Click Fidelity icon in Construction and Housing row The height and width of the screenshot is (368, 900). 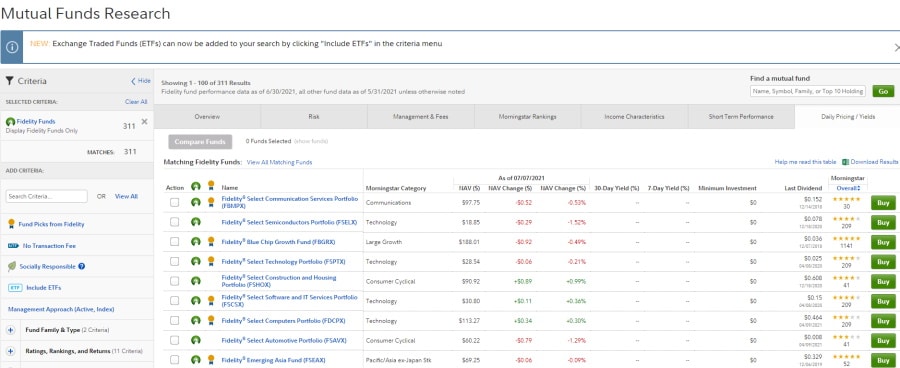(196, 281)
